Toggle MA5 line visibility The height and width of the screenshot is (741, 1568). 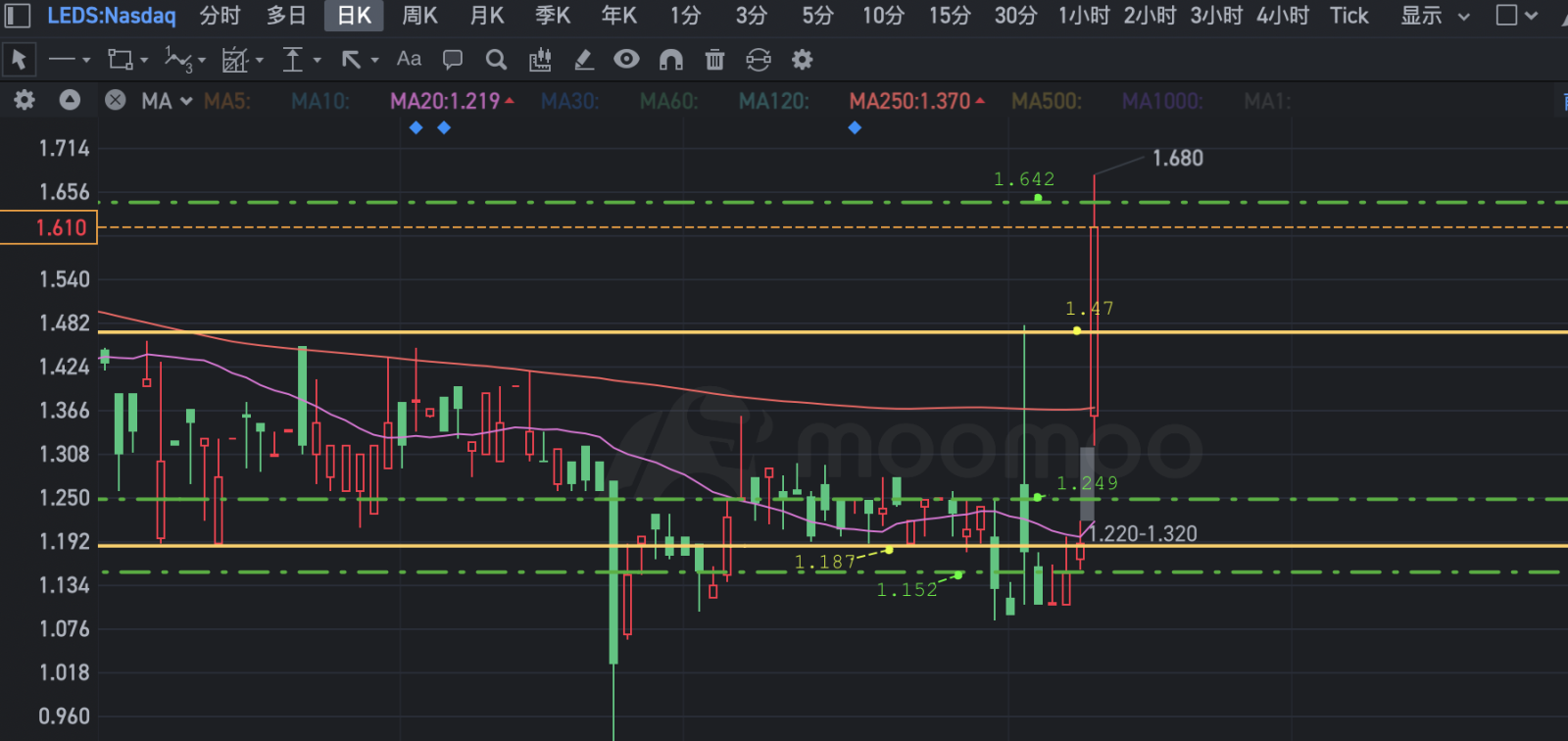(x=227, y=101)
